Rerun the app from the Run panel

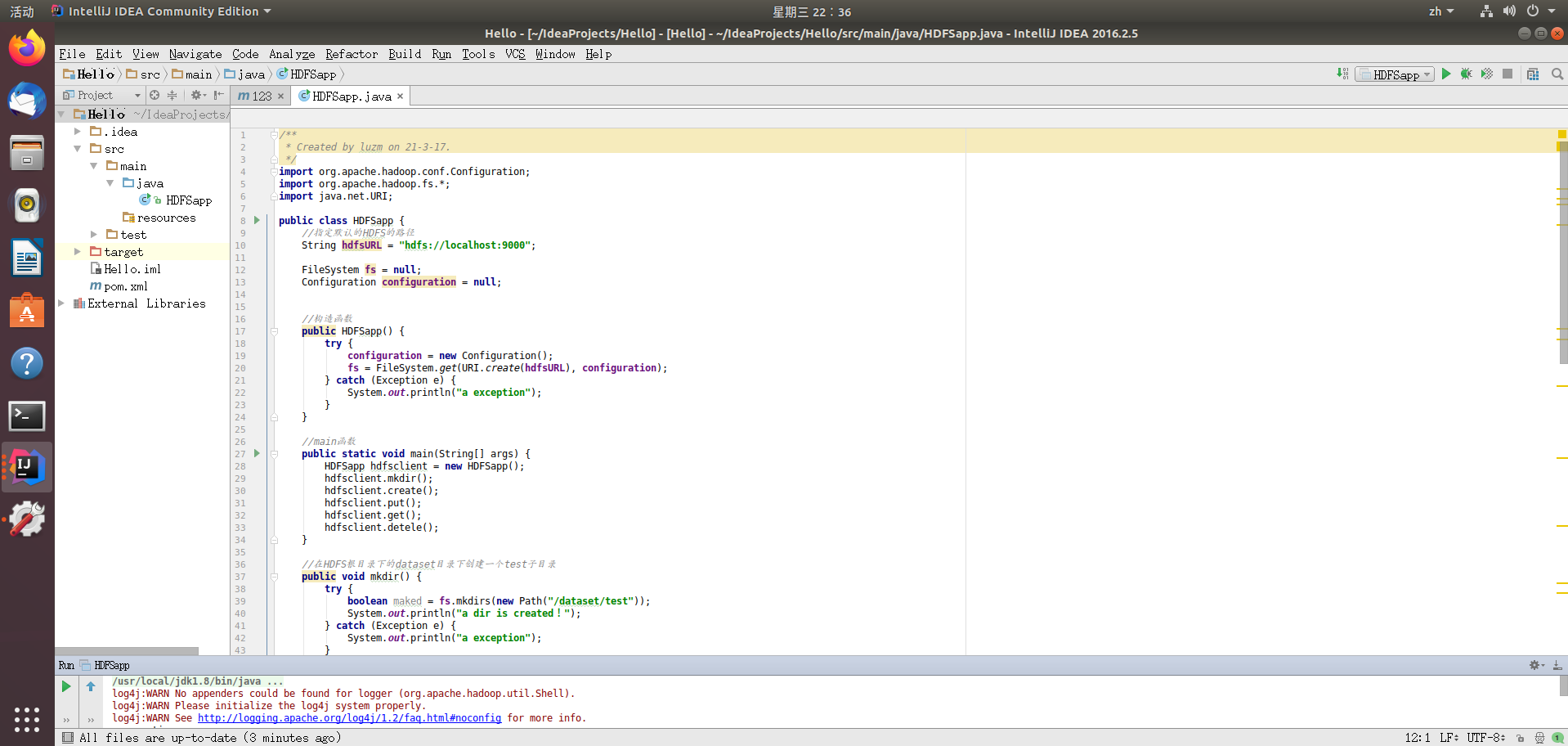[66, 686]
